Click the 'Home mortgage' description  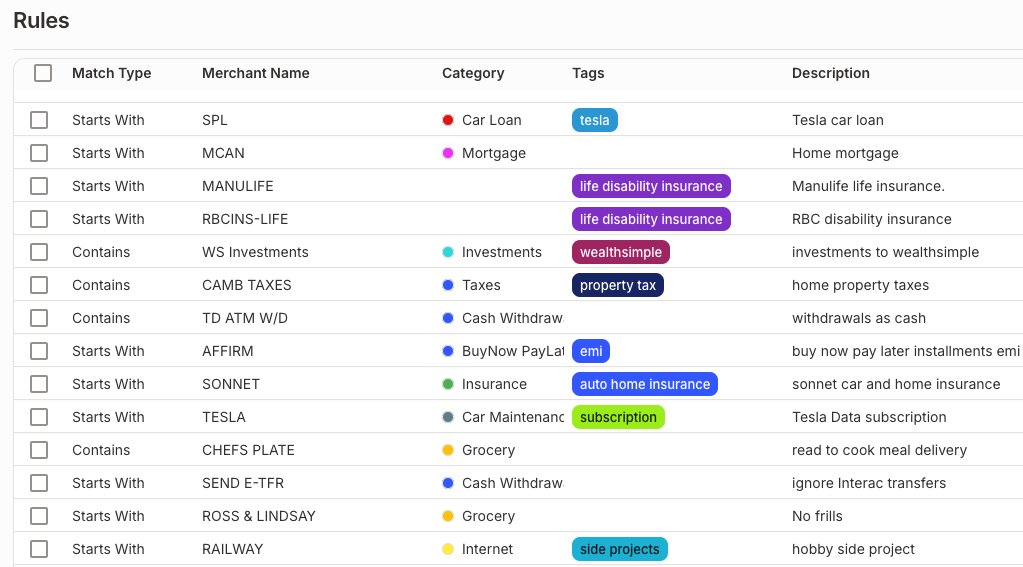(x=845, y=153)
